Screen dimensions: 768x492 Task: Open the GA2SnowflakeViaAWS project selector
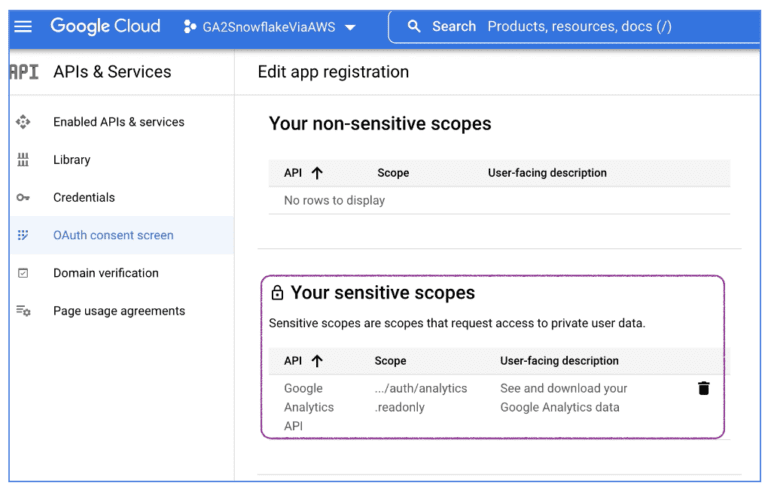tap(269, 27)
